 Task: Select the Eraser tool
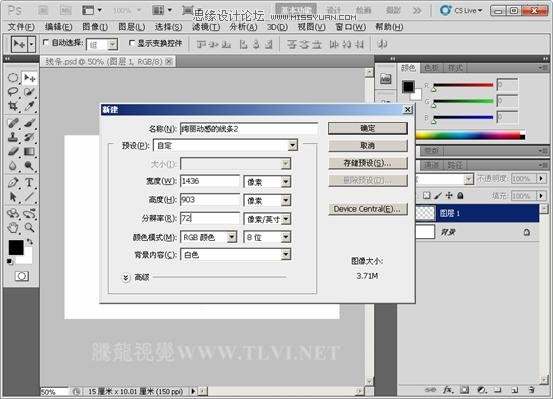[13, 151]
